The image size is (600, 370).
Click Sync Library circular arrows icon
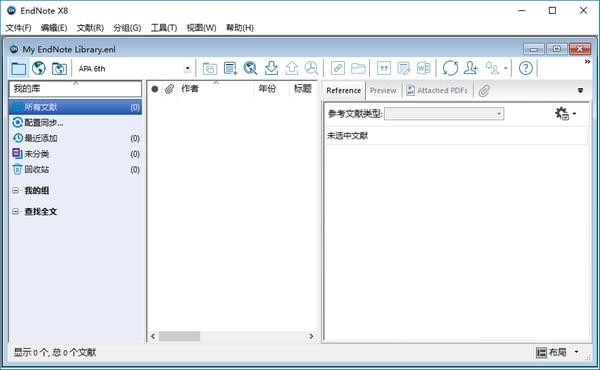(450, 68)
